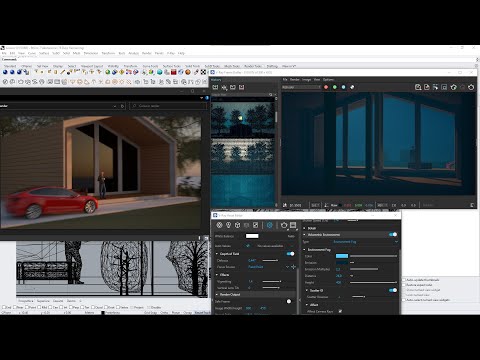Click Vignetting slider
This screenshot has height=360, width=480.
272,282
